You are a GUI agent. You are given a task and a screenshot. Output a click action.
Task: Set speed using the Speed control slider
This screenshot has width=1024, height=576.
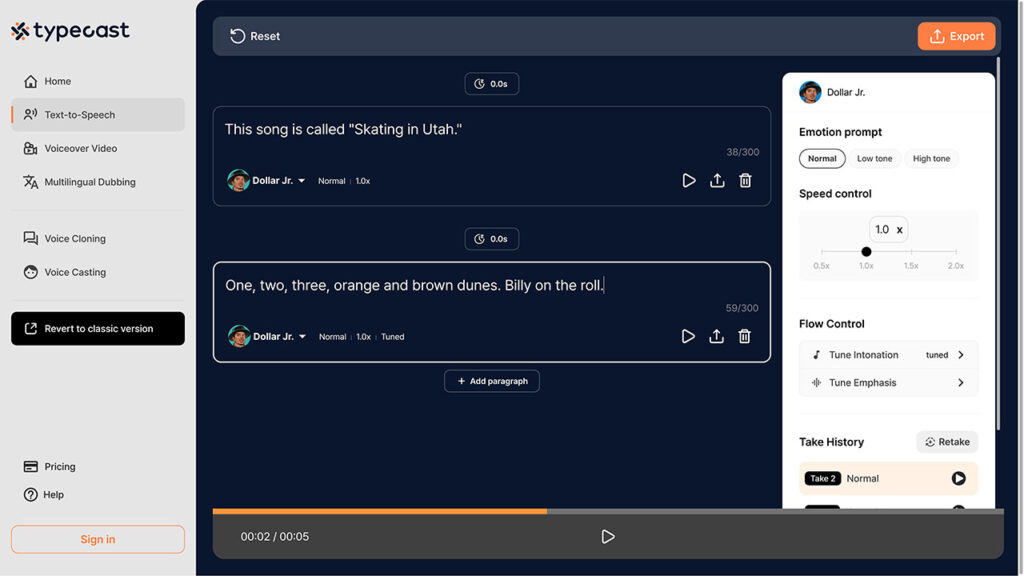(x=866, y=249)
